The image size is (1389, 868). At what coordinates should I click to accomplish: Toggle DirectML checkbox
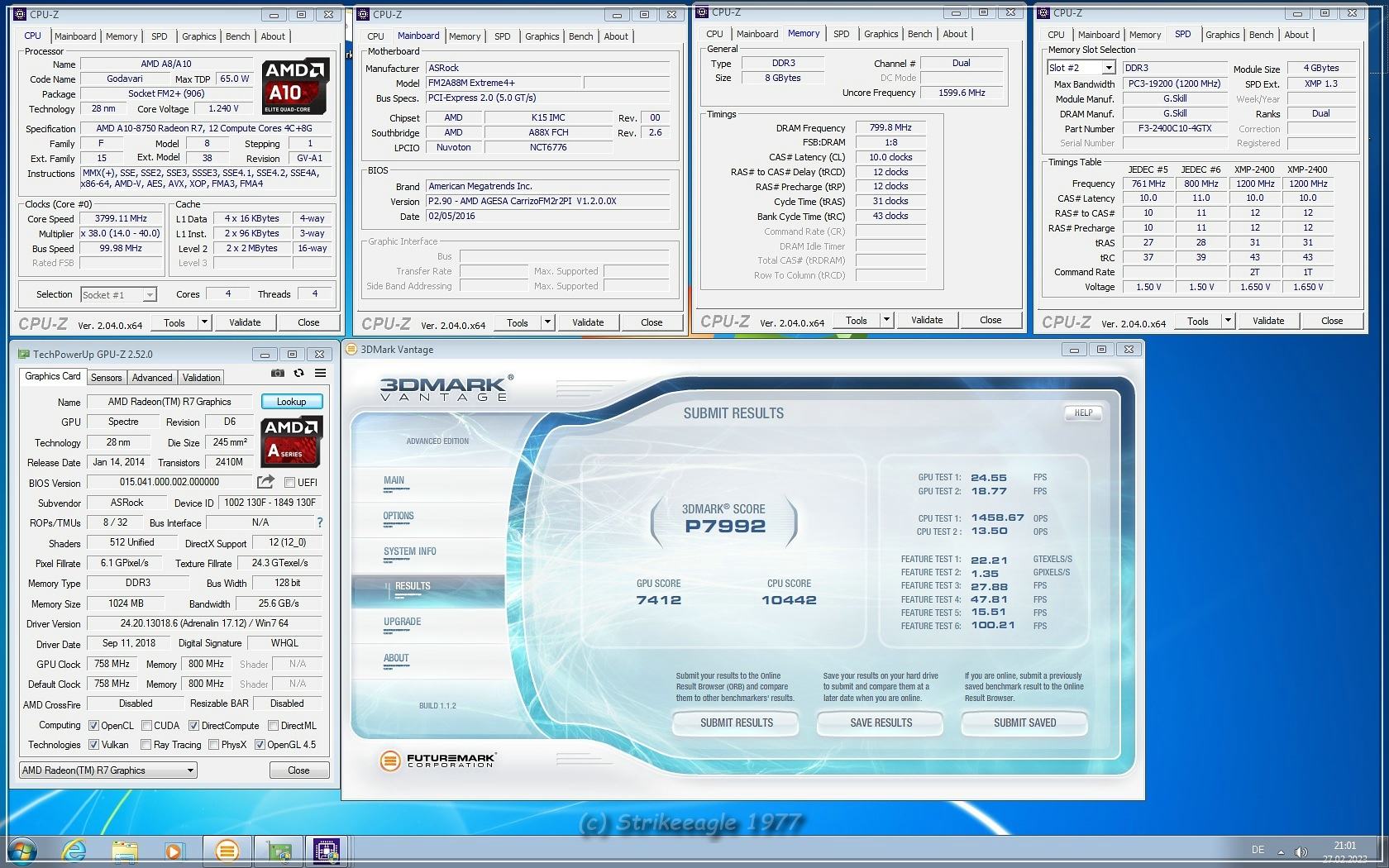(x=273, y=725)
